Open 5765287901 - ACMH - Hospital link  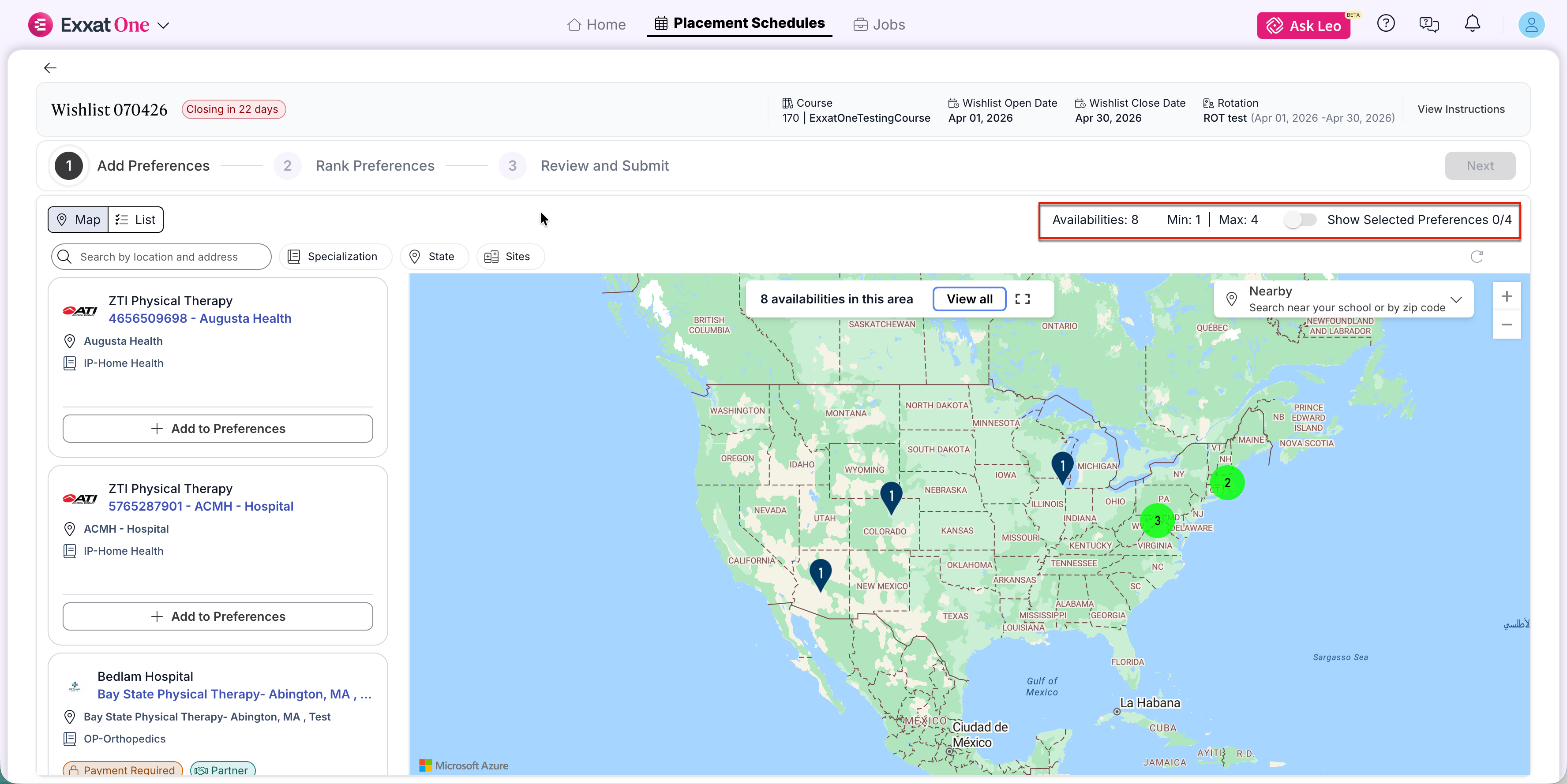pyautogui.click(x=201, y=506)
